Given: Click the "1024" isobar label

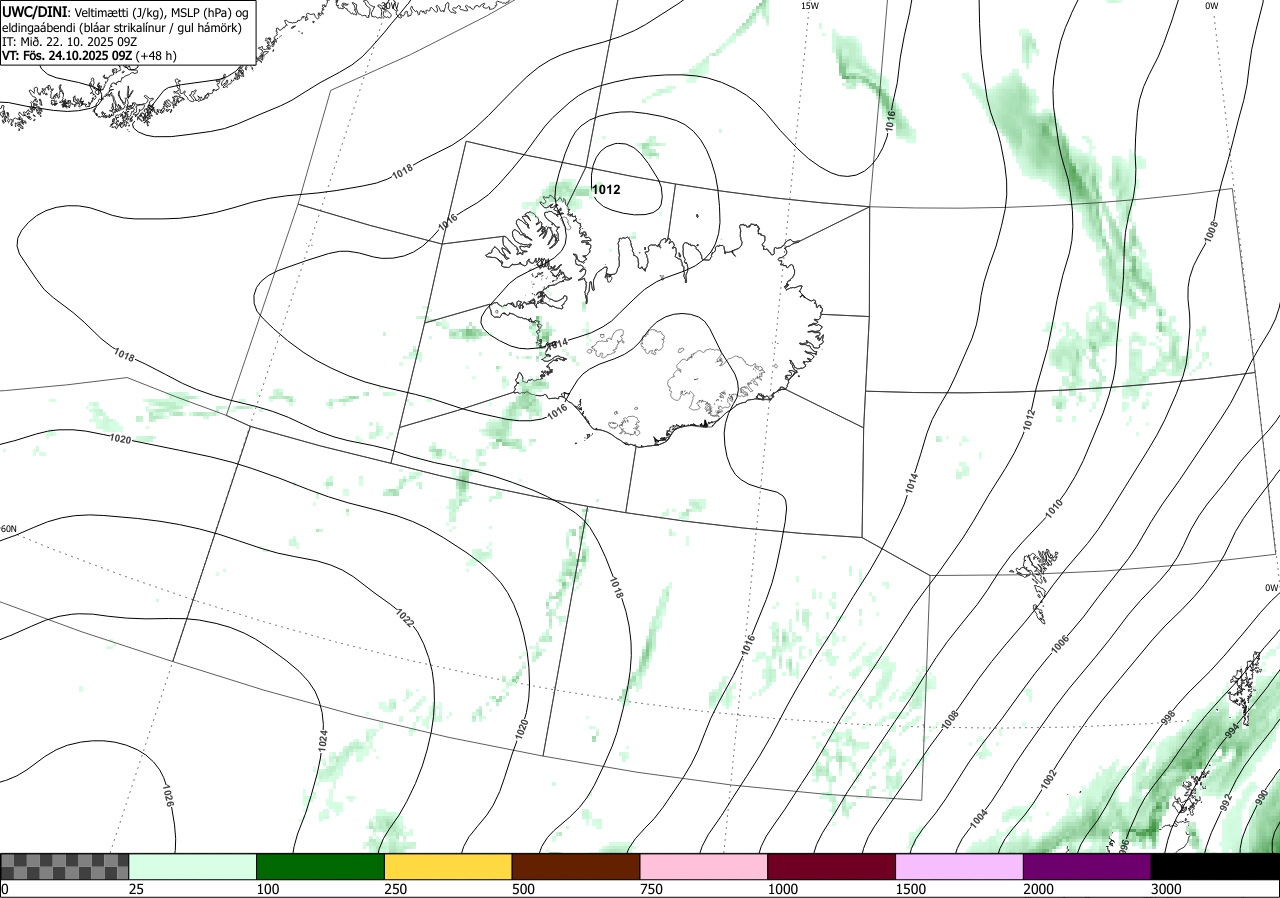Looking at the screenshot, I should [x=322, y=740].
